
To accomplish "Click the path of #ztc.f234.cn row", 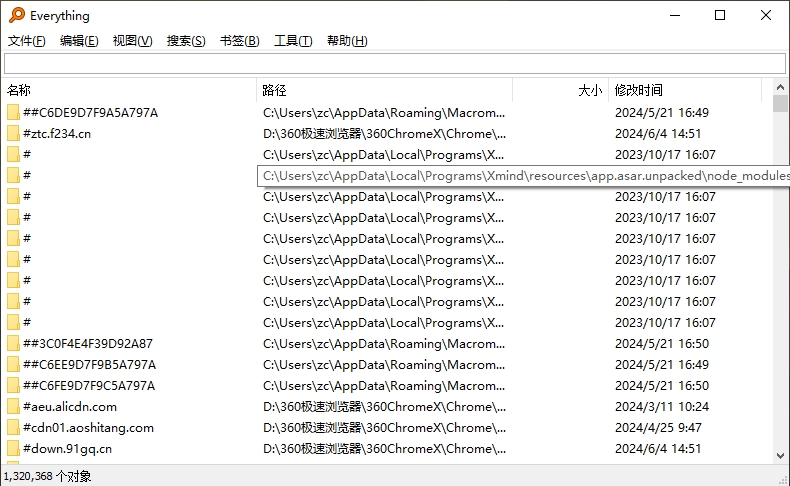I will 384,133.
